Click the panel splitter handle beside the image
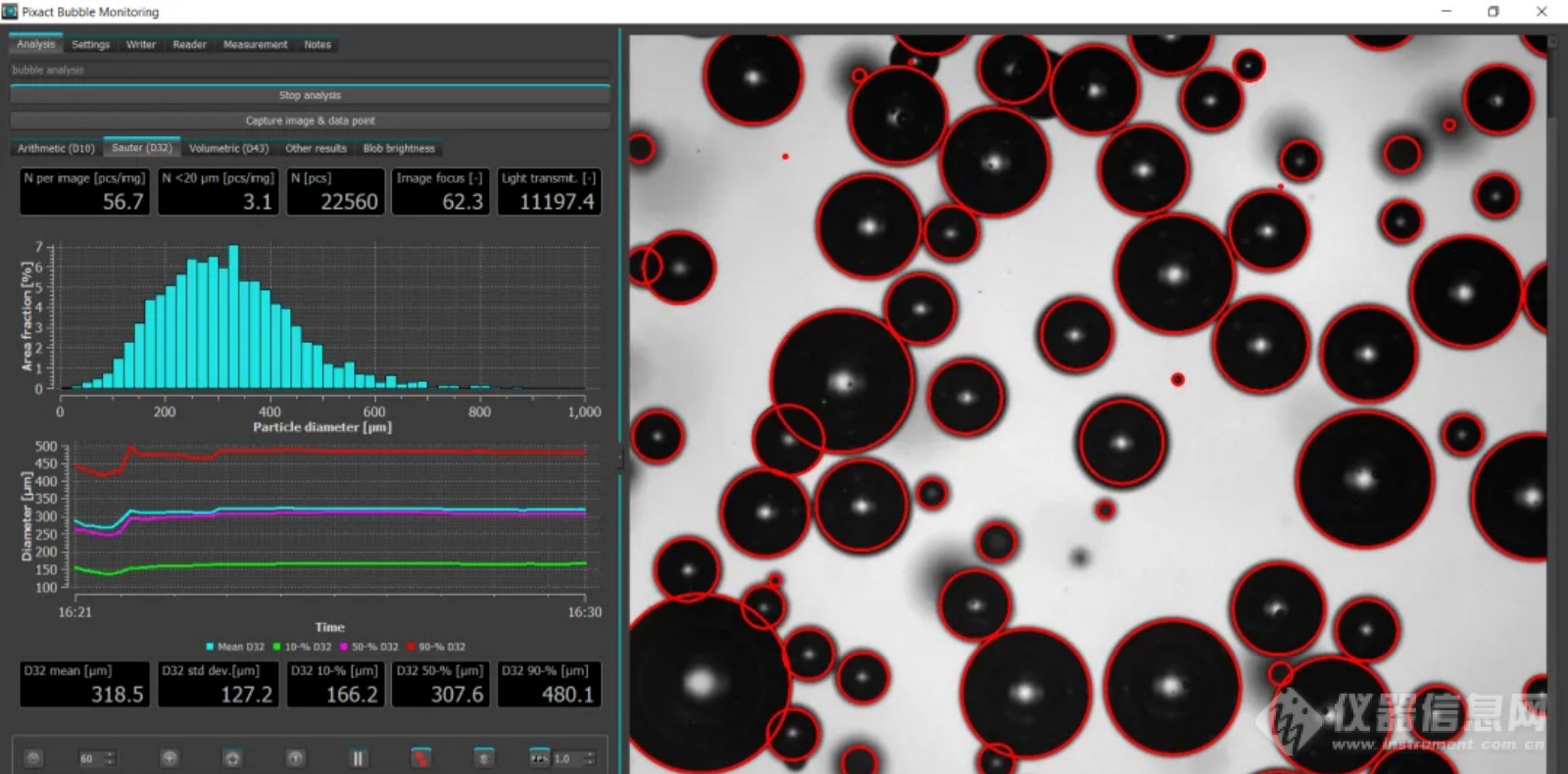The width and height of the screenshot is (1568, 774). [619, 459]
